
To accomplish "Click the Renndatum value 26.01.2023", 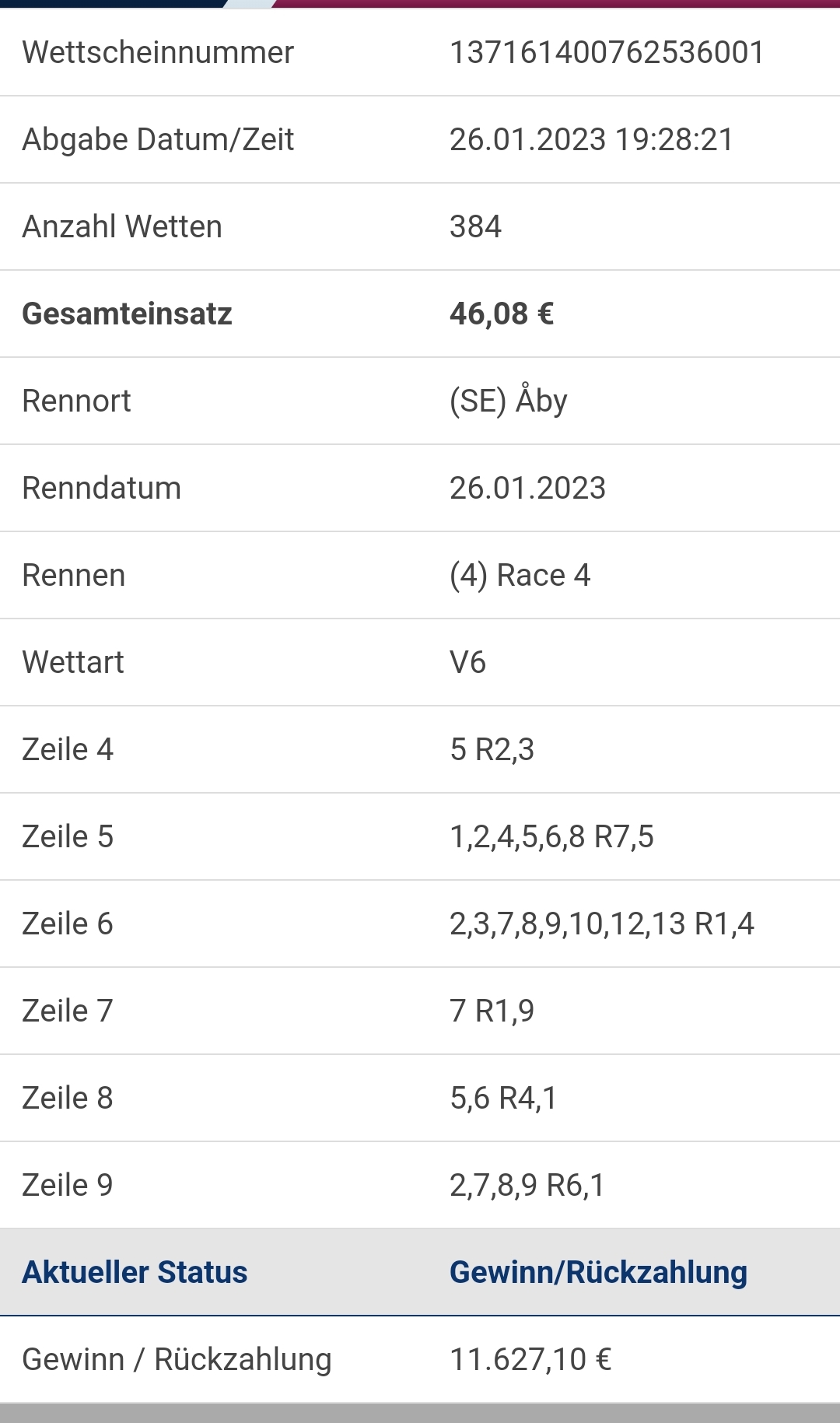I will point(527,489).
